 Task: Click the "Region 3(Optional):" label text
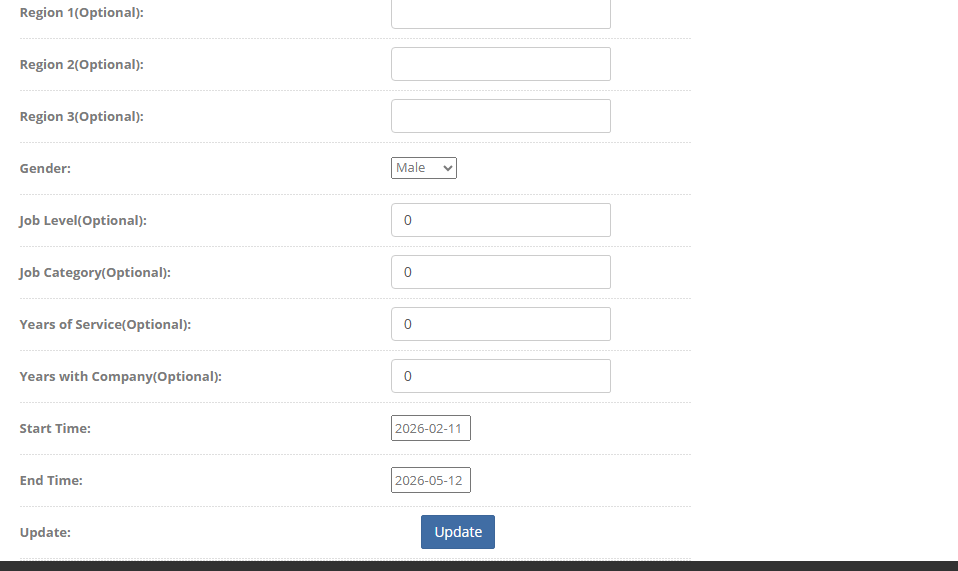click(82, 116)
